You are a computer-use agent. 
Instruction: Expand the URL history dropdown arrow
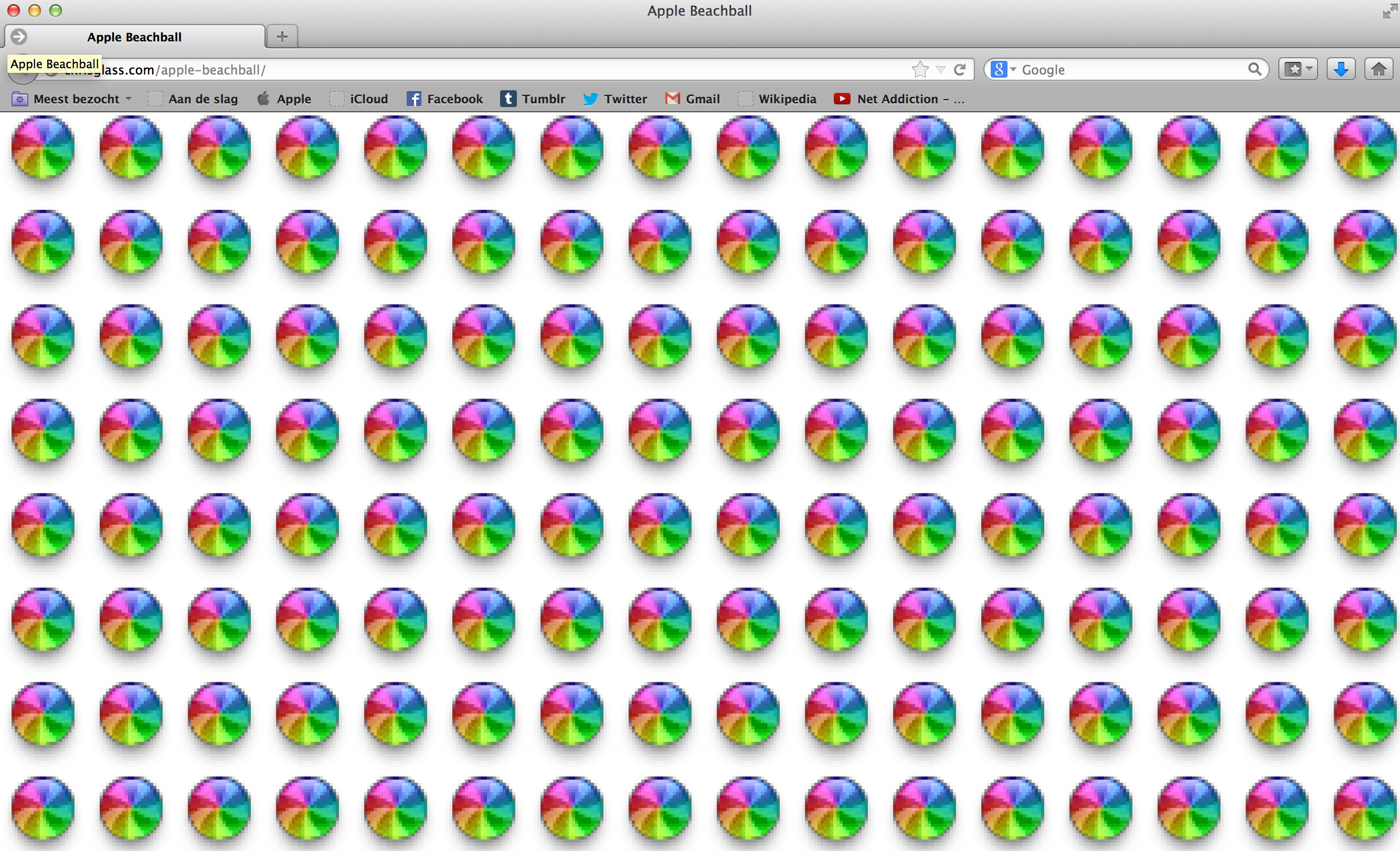941,69
